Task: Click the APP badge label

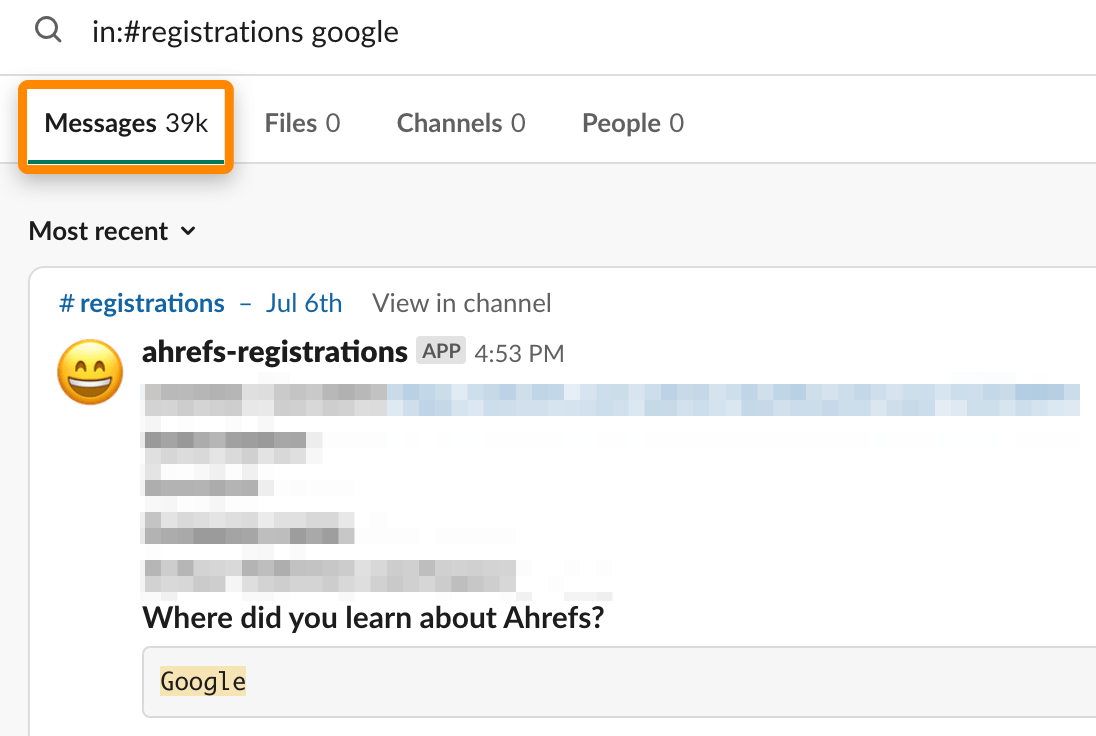Action: [x=441, y=351]
